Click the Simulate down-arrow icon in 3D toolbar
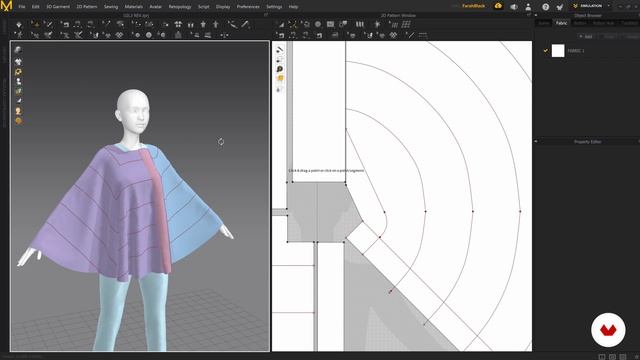The image size is (640, 360). point(19,24)
